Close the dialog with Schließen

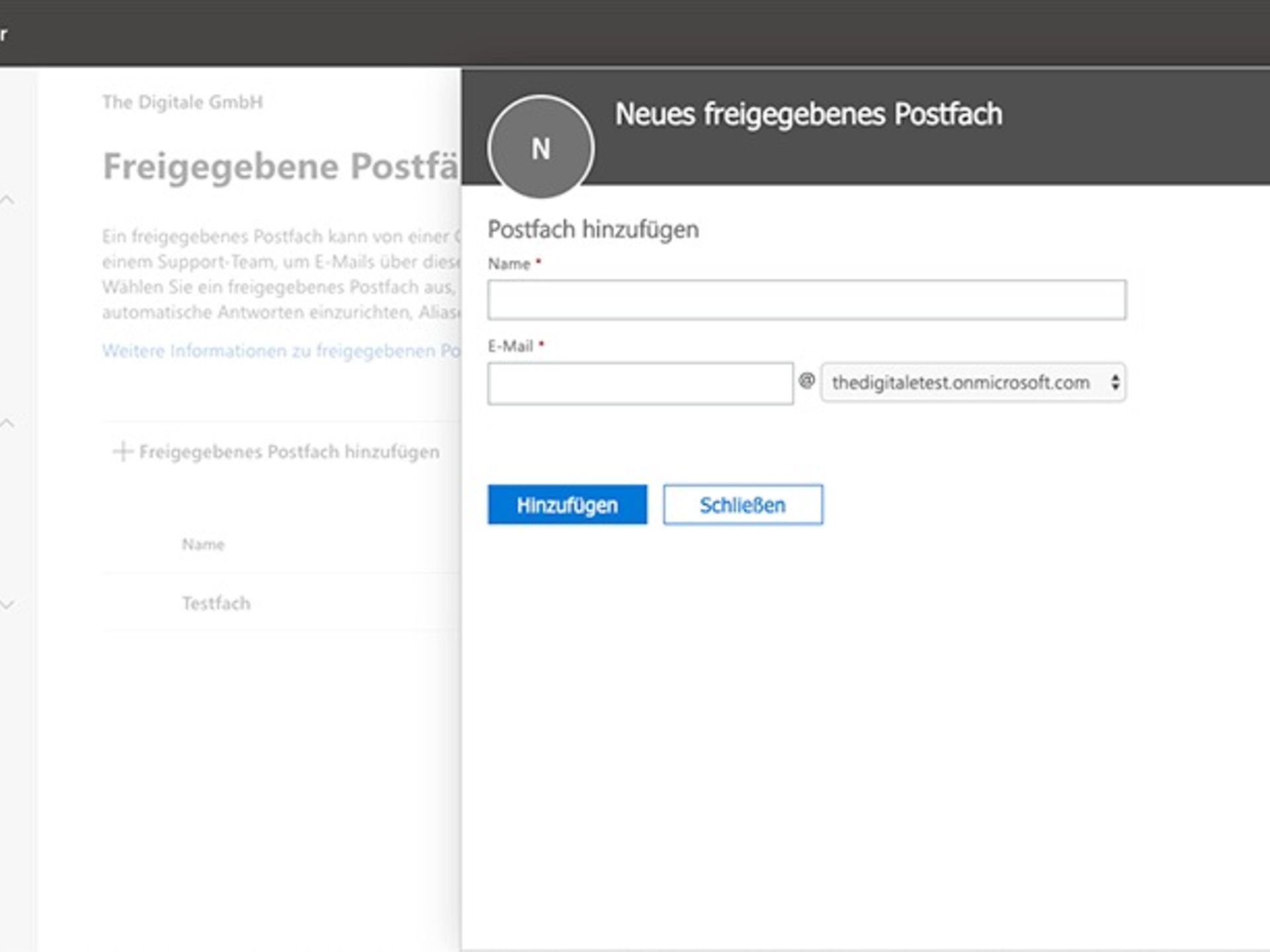click(742, 504)
